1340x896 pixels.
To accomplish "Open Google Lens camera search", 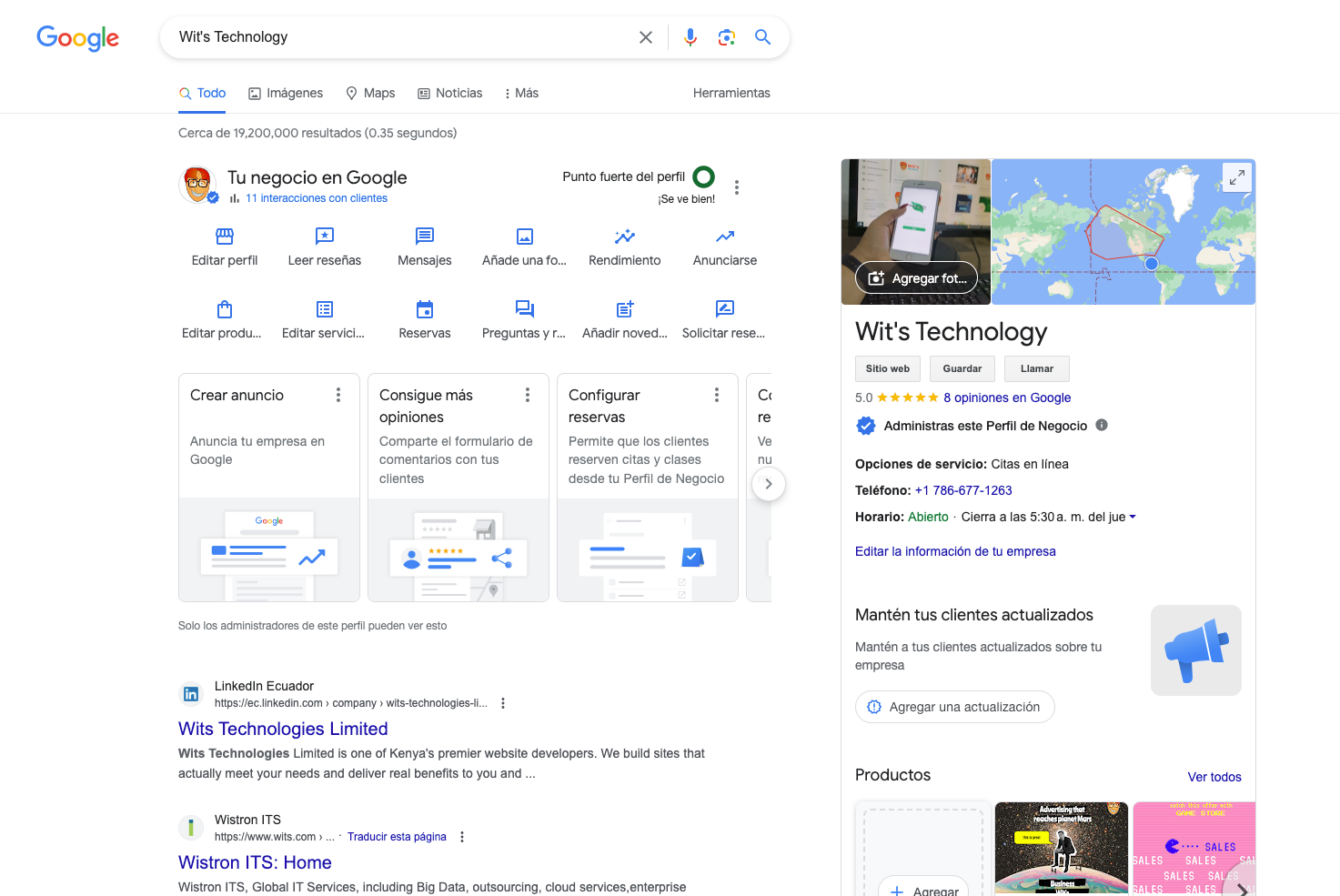I will pos(726,37).
